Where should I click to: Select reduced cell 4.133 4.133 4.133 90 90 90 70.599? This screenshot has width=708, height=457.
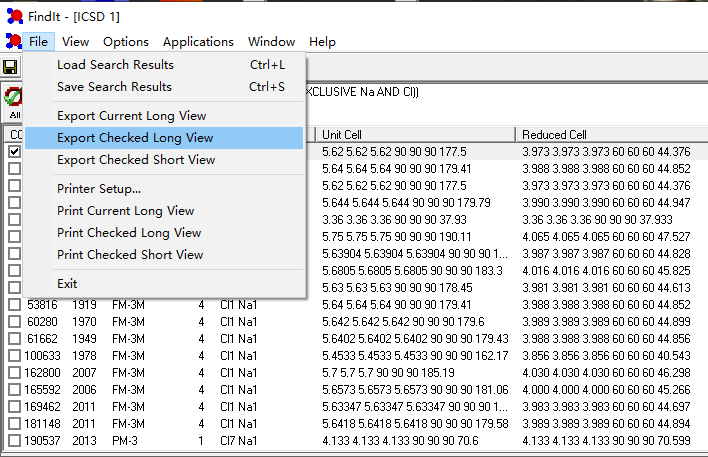606,441
